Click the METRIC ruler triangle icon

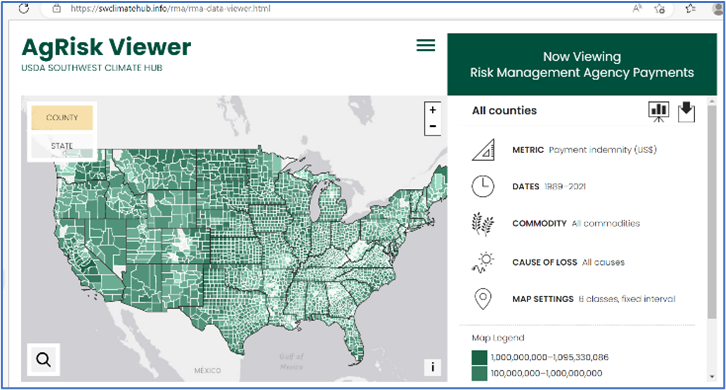483,150
